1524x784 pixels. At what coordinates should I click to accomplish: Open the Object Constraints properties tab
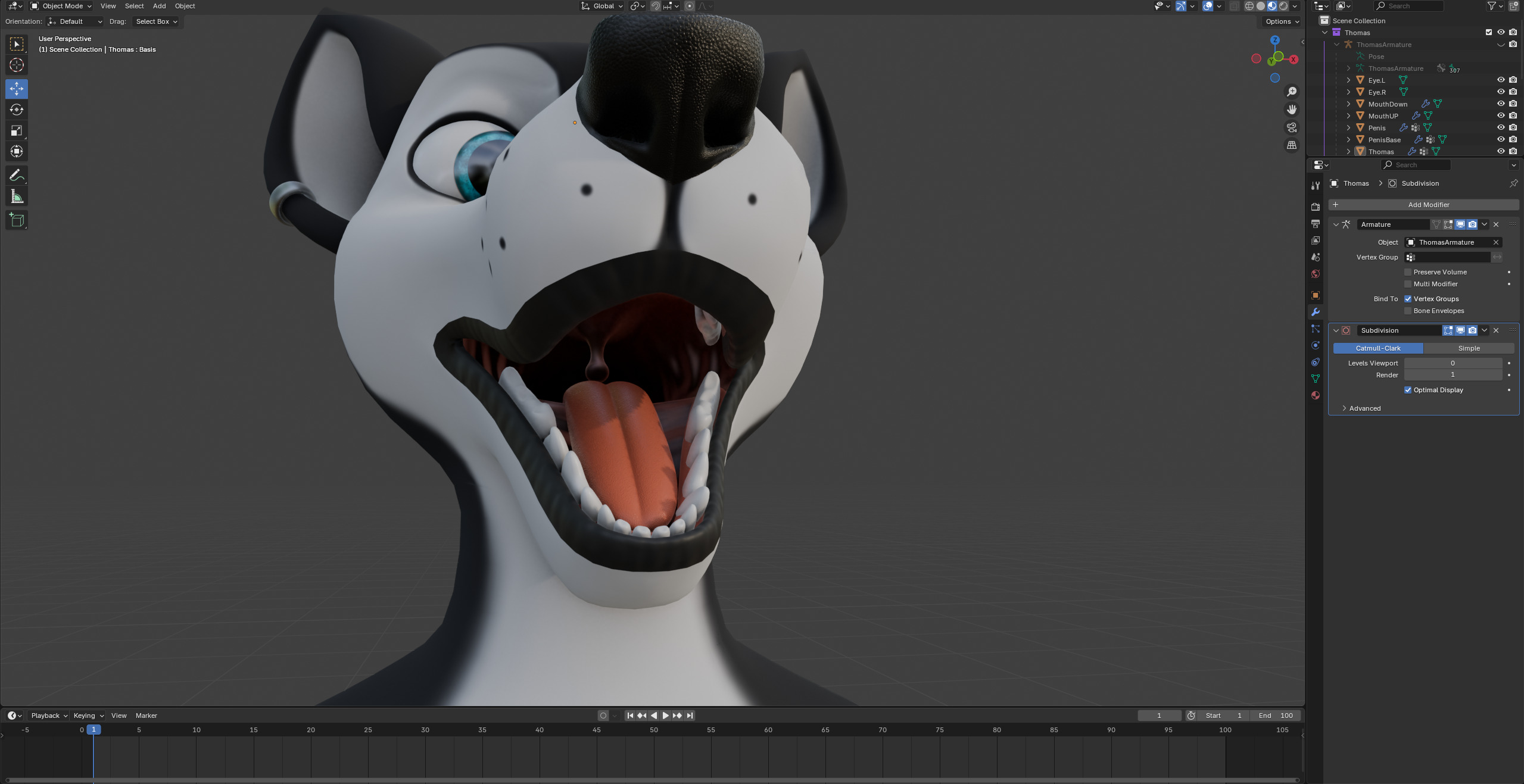click(1316, 362)
